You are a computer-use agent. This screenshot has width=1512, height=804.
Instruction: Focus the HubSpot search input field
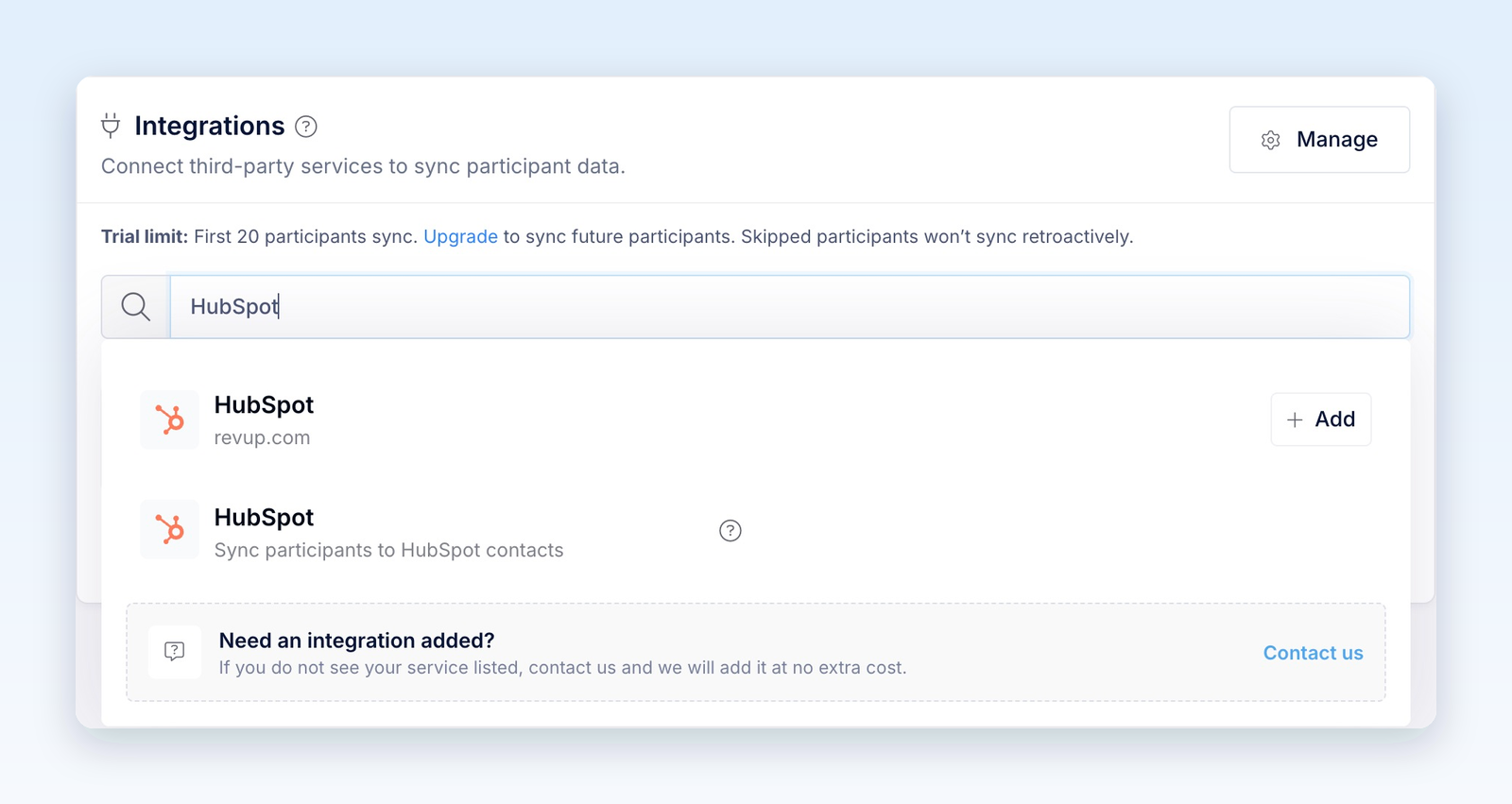pyautogui.click(x=790, y=307)
